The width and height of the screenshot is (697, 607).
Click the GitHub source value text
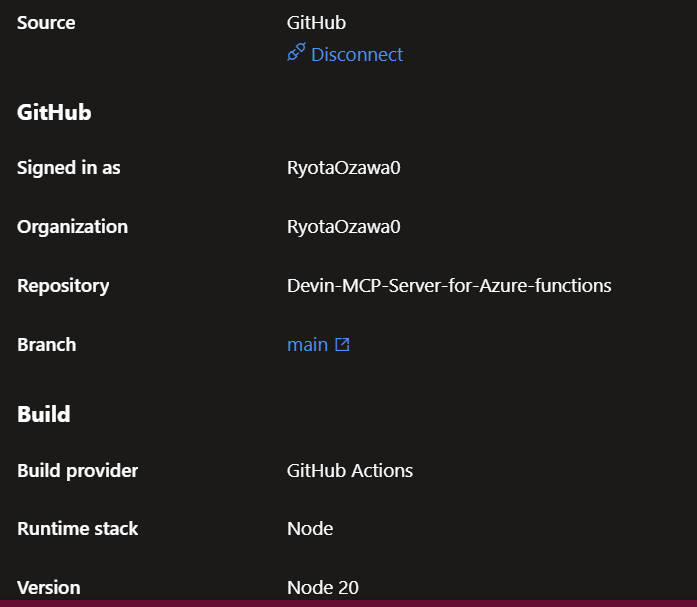click(x=316, y=23)
